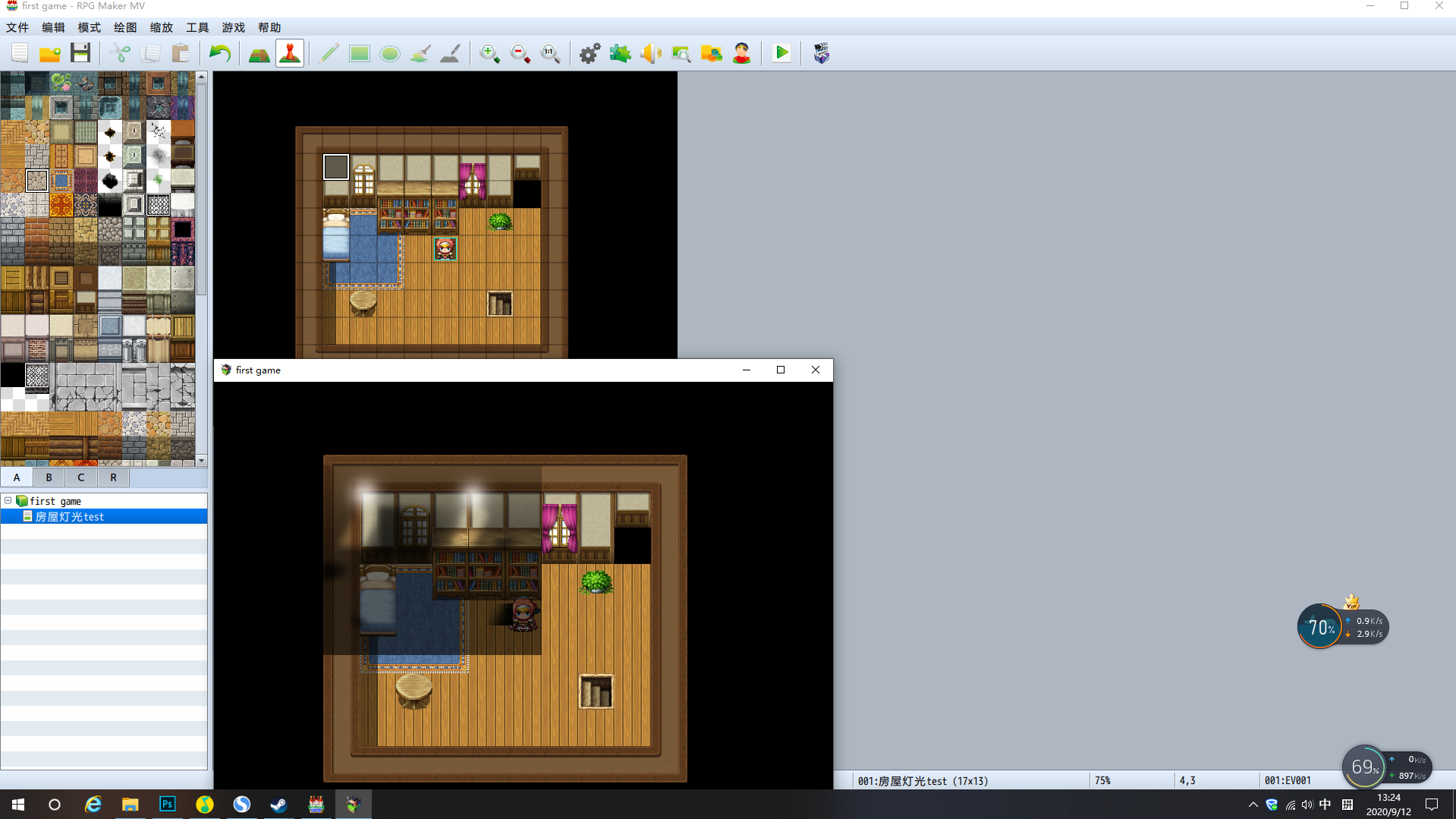Start Playtest with green play icon
The image size is (1456, 819).
(781, 53)
